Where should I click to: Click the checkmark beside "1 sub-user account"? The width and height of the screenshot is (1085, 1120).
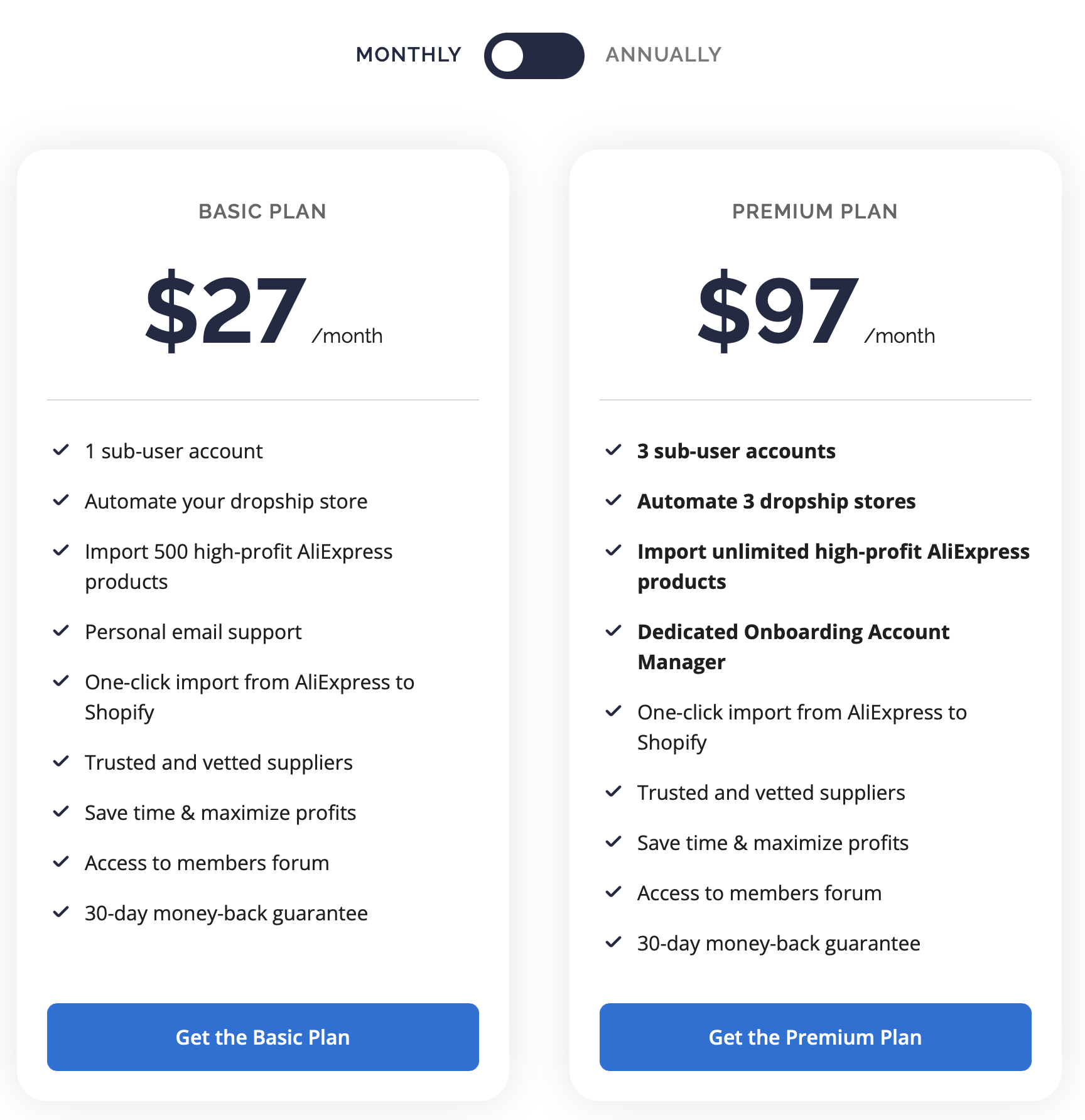pyautogui.click(x=62, y=450)
